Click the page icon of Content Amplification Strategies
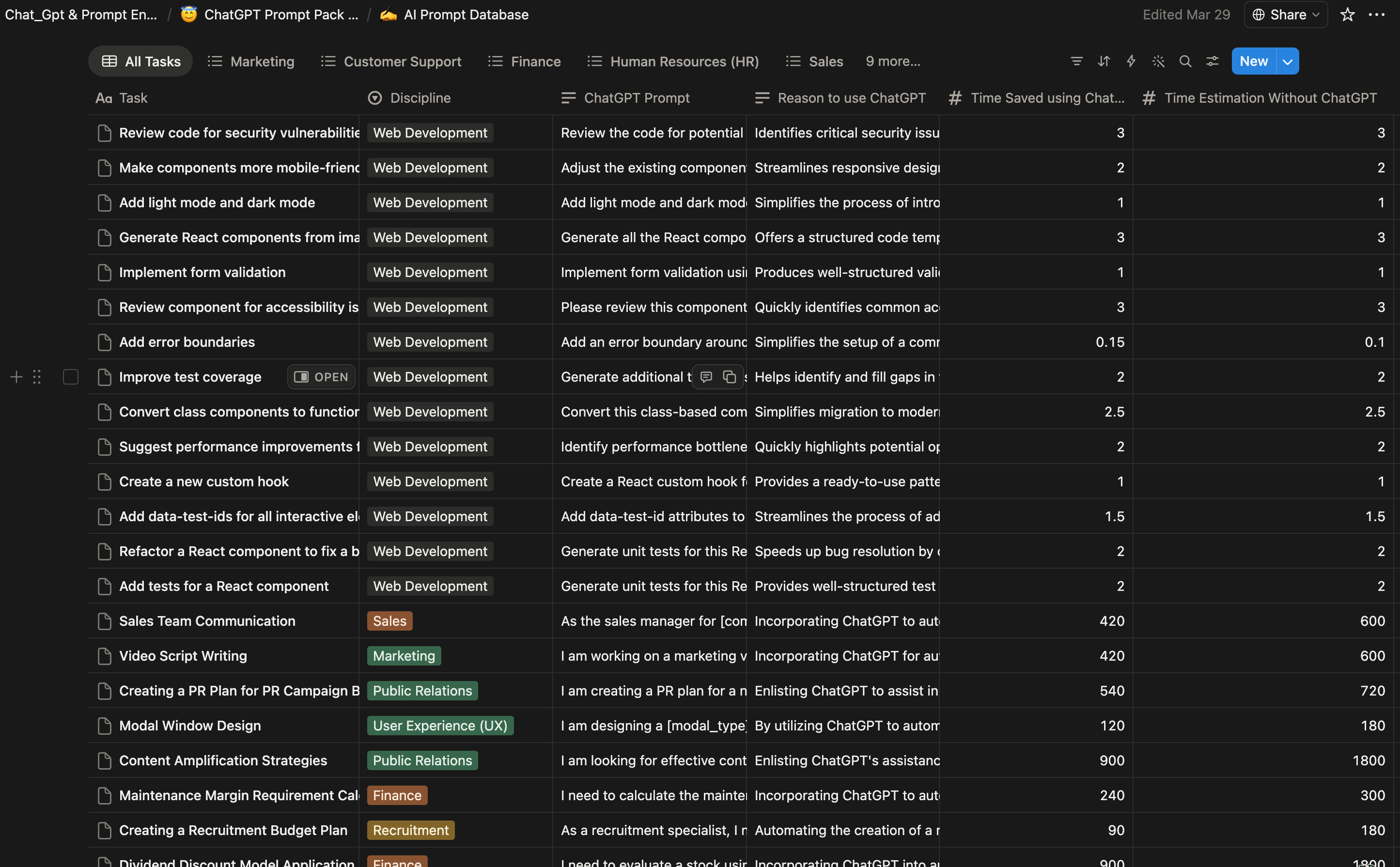Viewport: 1400px width, 867px height. pos(104,761)
